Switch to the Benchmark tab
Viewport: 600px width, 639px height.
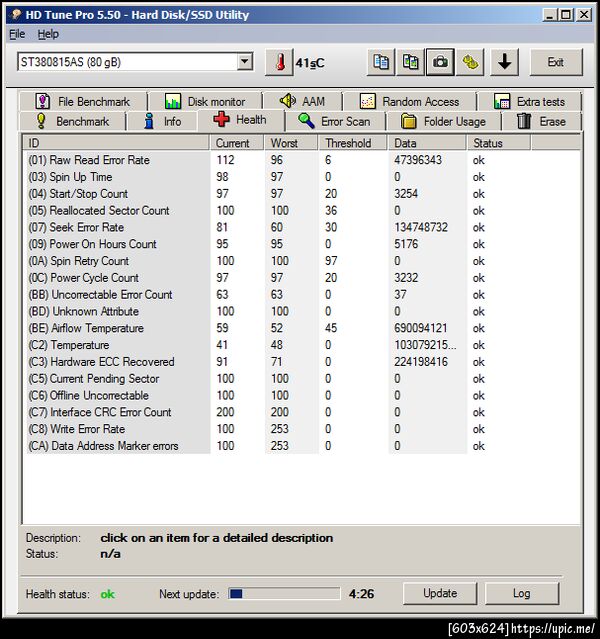(x=73, y=121)
